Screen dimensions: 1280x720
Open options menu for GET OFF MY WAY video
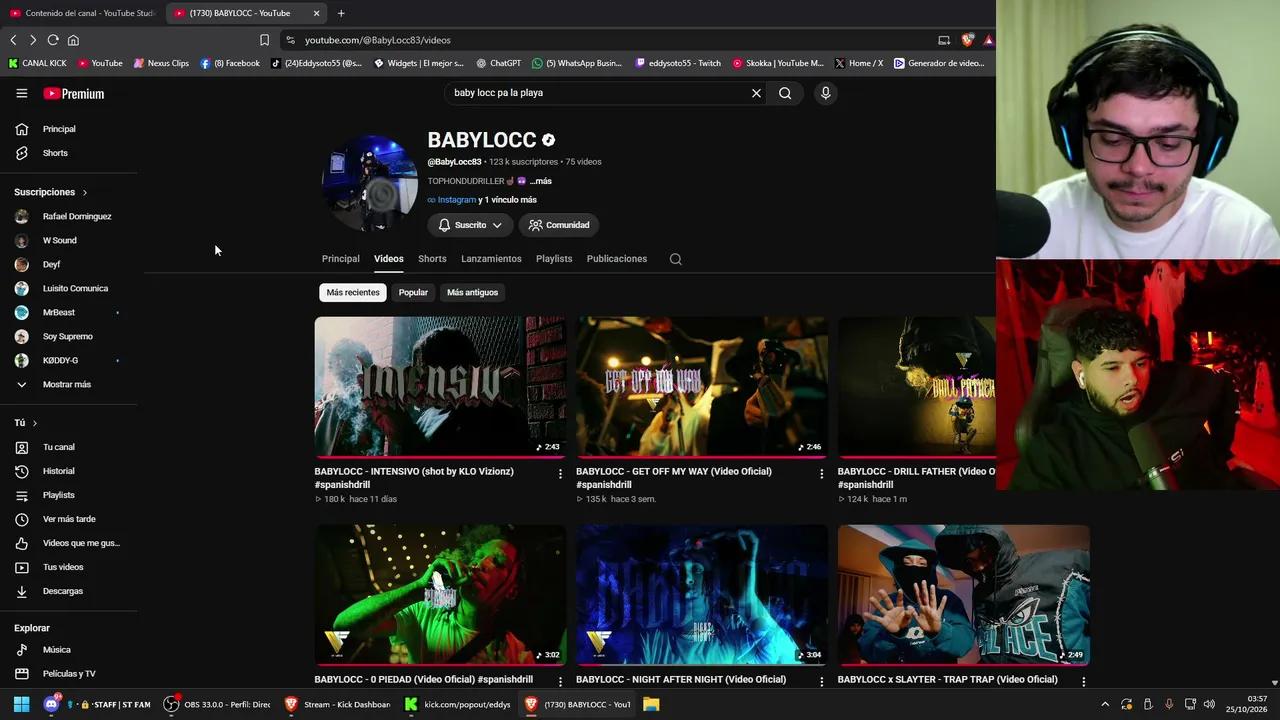[822, 474]
